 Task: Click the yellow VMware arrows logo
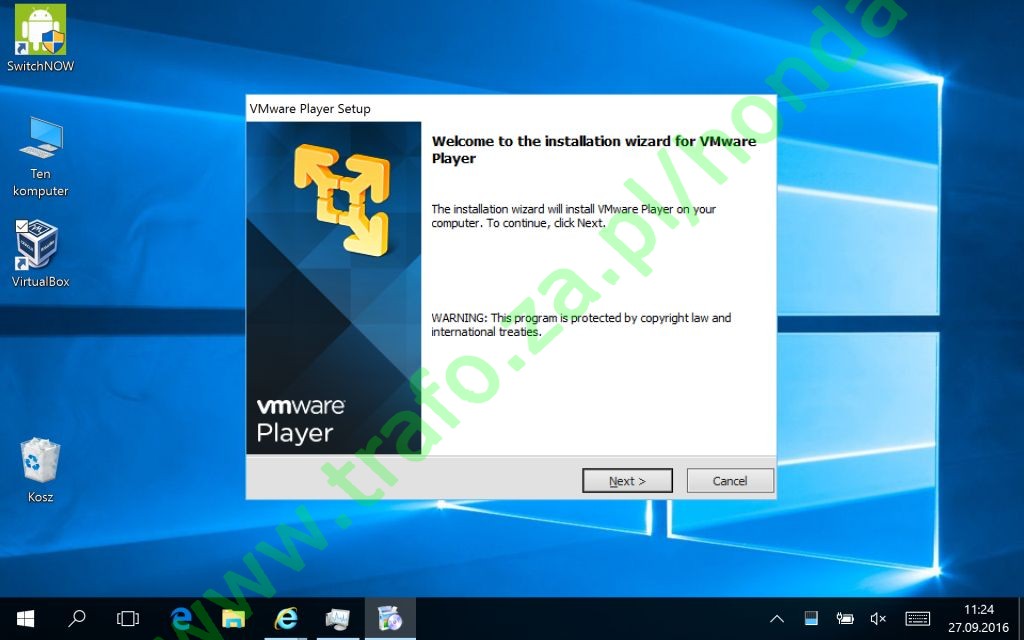click(342, 199)
